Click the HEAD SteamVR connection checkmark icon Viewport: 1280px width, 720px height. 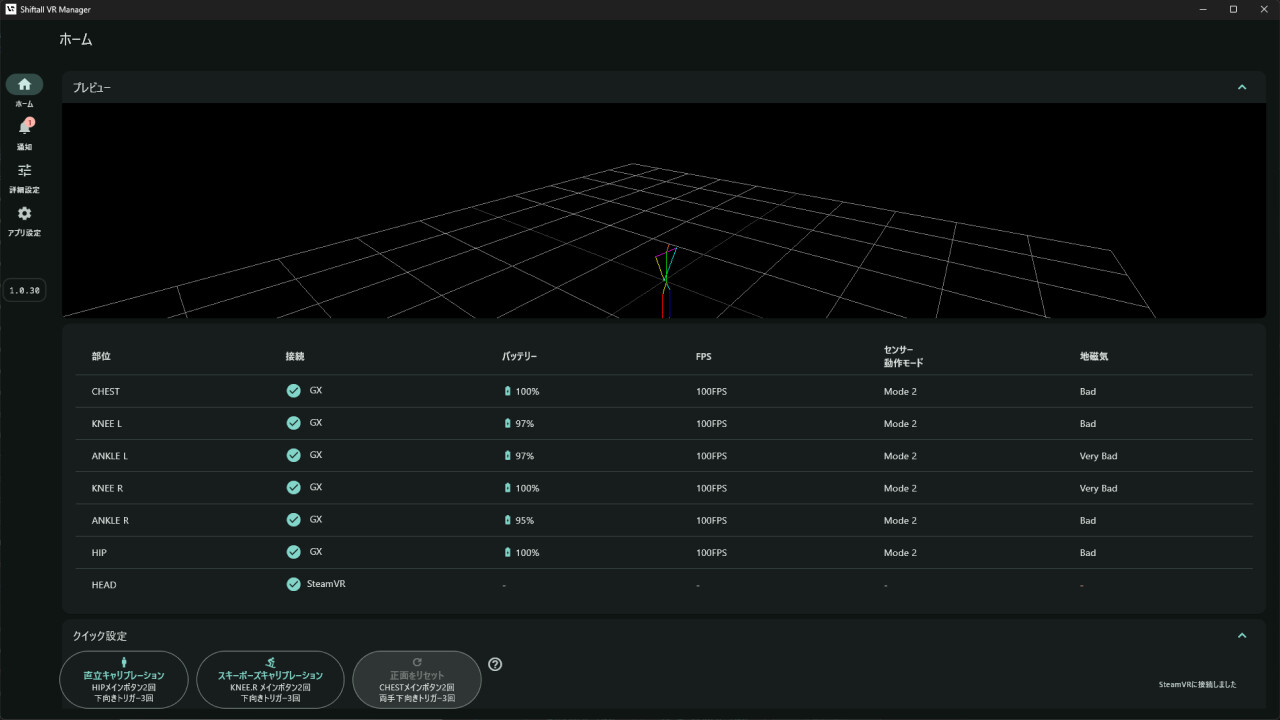tap(293, 584)
